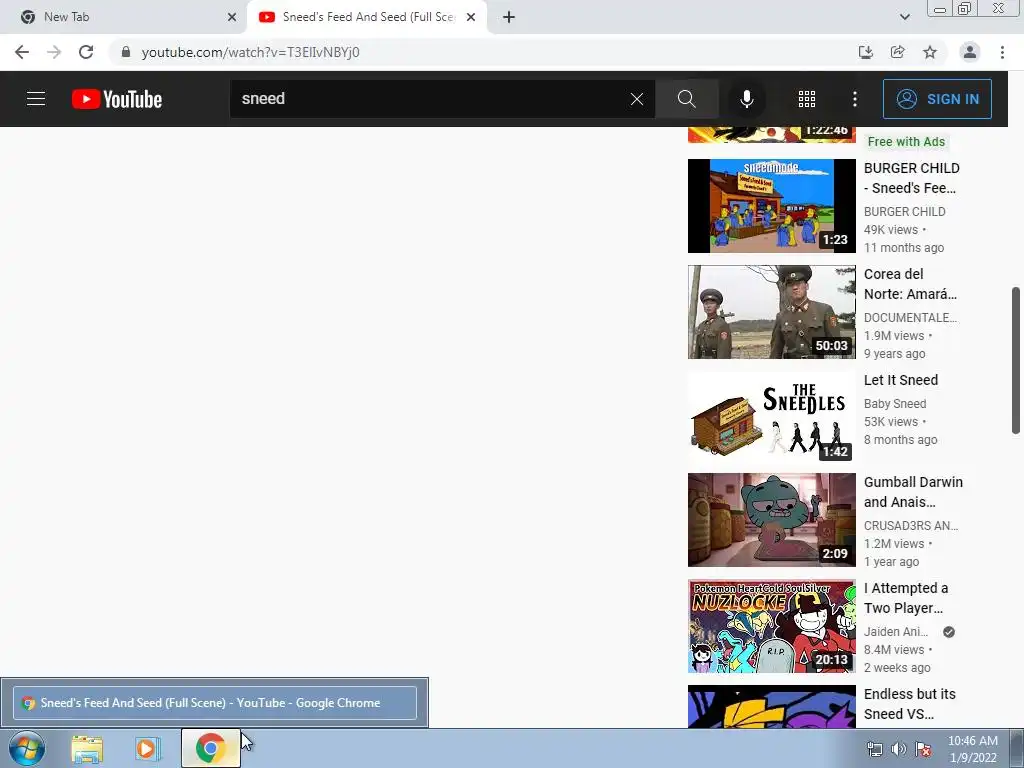1024x768 pixels.
Task: Close the Sneed's Feed And Seed tab
Action: tap(471, 17)
